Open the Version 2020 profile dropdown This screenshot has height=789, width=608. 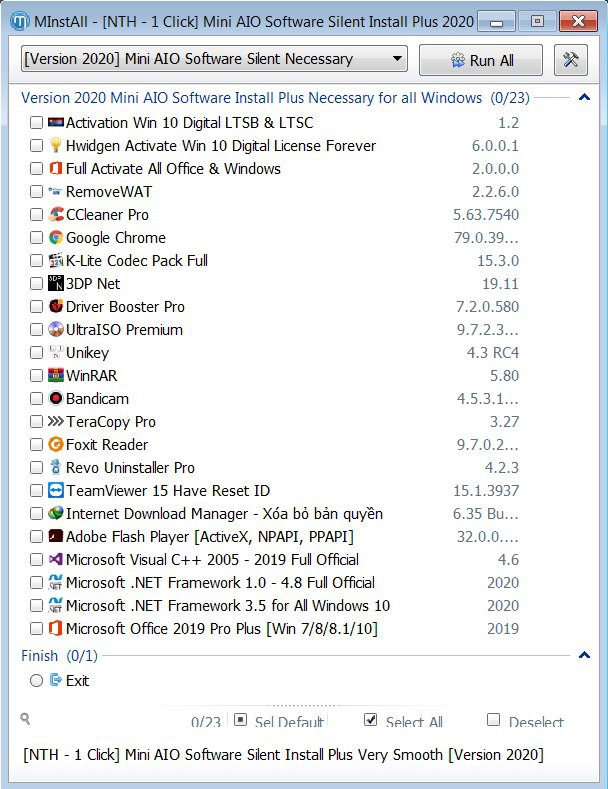[214, 59]
